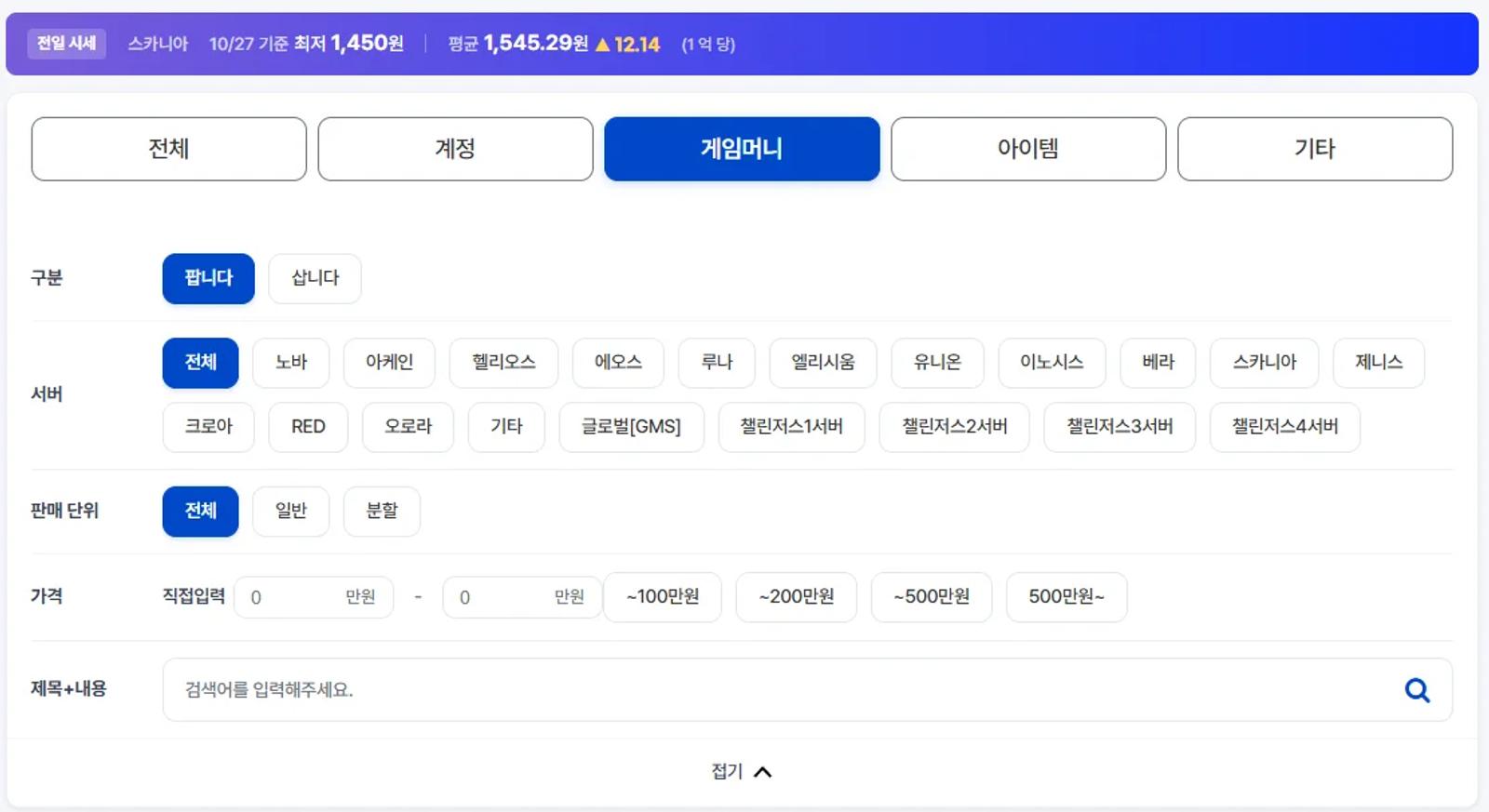Screen dimensions: 1489x812
Task: Filter by the 오로라 server
Action: pos(408,427)
